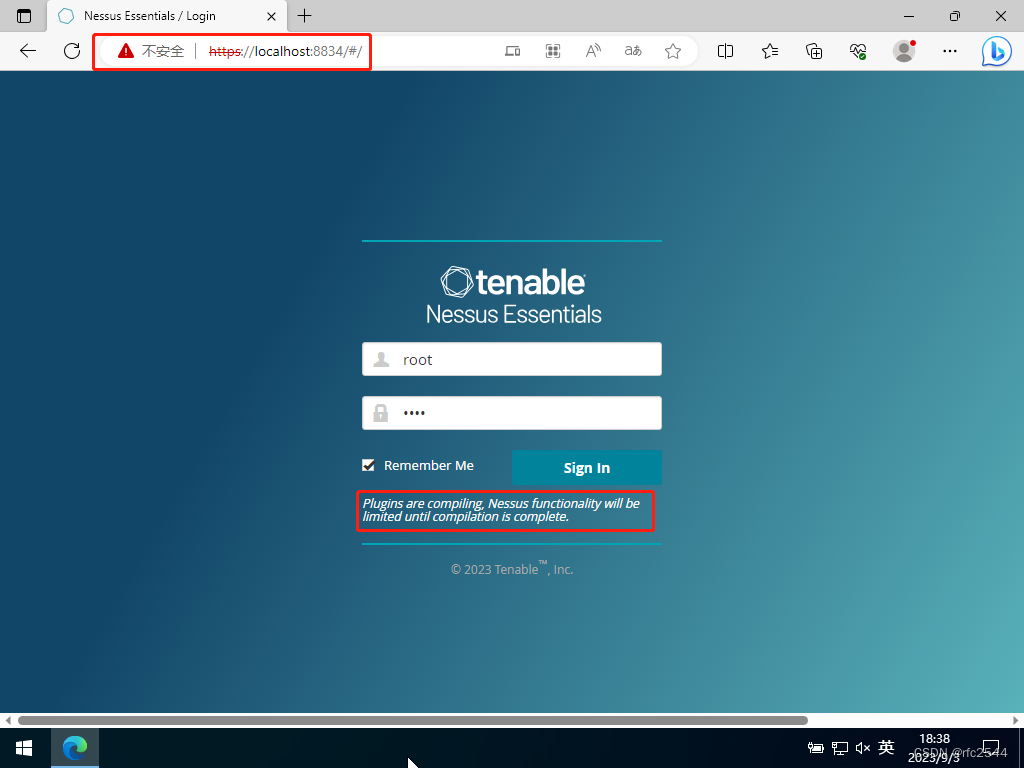Open the send-tab-to-devices icon
Image resolution: width=1024 pixels, height=768 pixels.
point(513,51)
